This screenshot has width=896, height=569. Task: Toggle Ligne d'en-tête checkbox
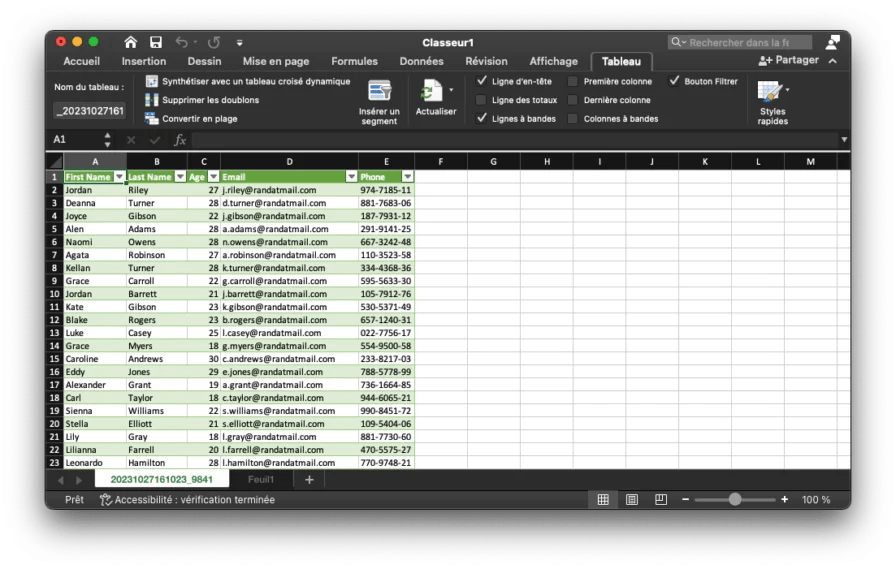coord(482,81)
